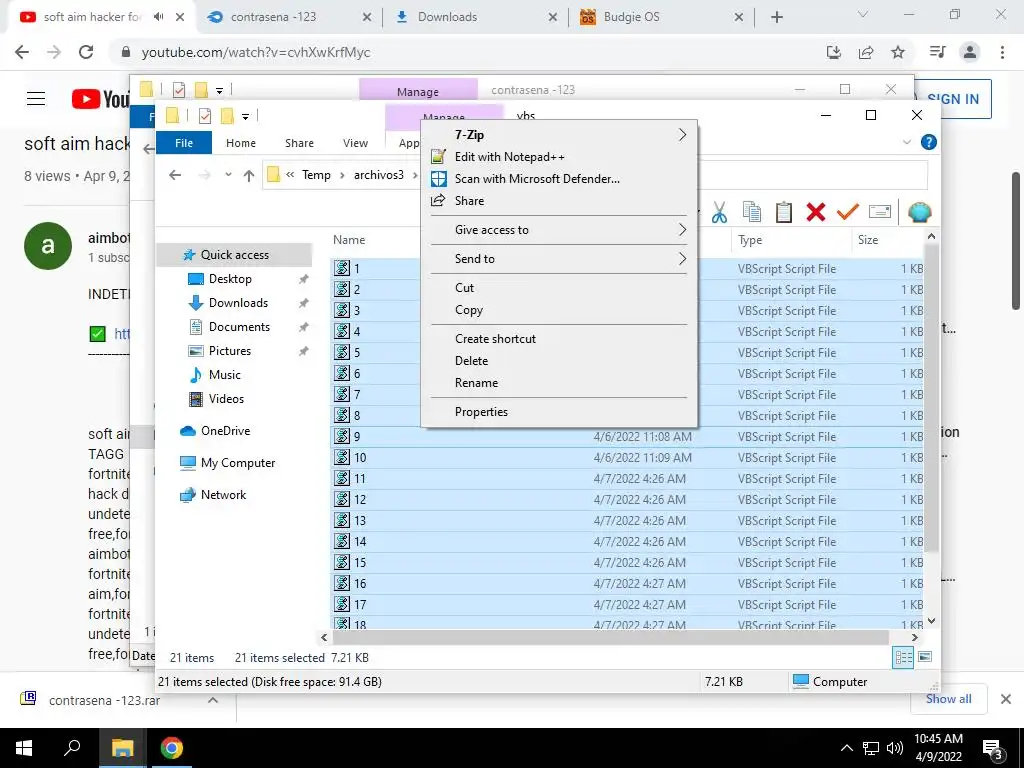Image resolution: width=1024 pixels, height=768 pixels.
Task: Open the 7-Zip submenu arrow
Action: coord(682,135)
